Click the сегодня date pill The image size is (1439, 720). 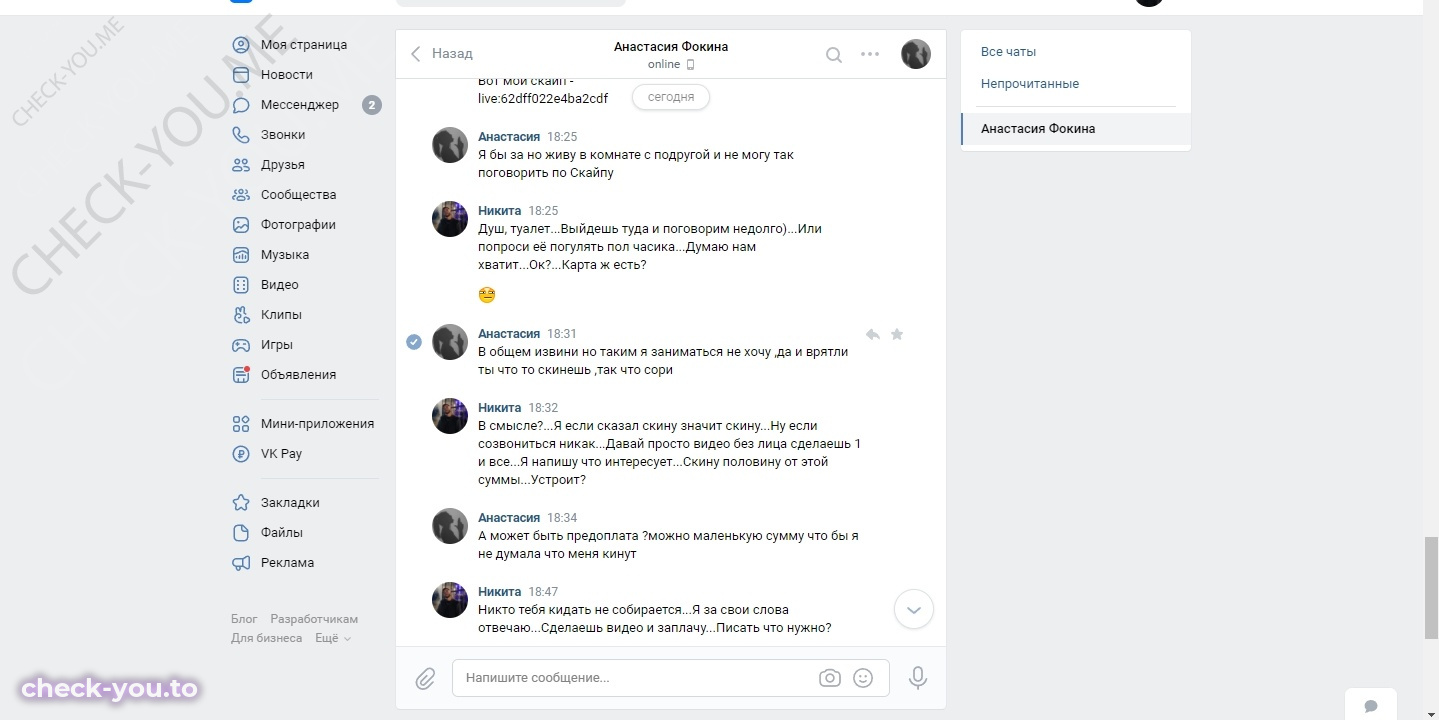[x=671, y=97]
